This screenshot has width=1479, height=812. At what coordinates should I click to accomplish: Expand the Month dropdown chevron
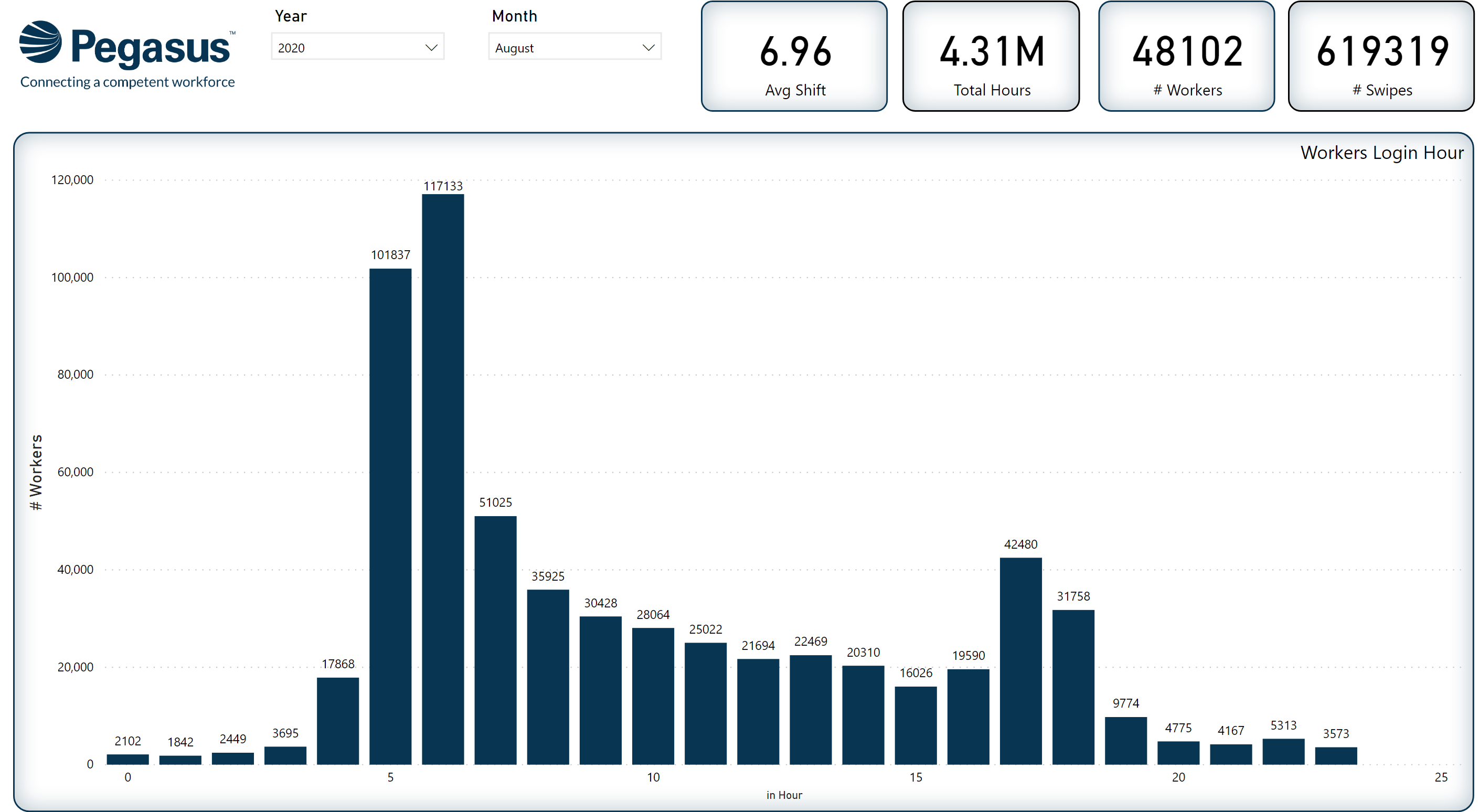click(647, 48)
